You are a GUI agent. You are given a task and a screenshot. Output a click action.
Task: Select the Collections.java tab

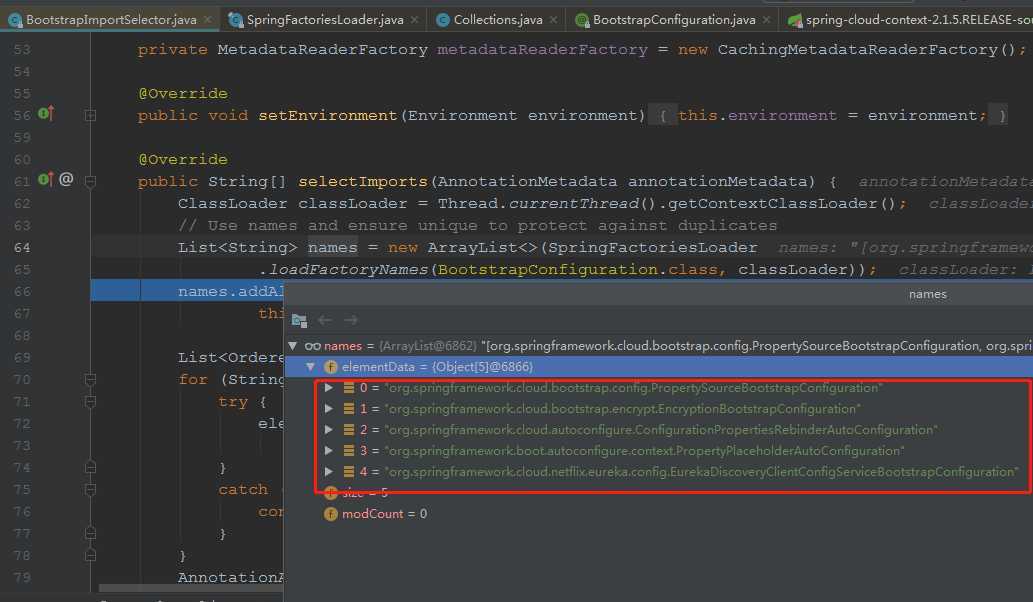click(497, 20)
